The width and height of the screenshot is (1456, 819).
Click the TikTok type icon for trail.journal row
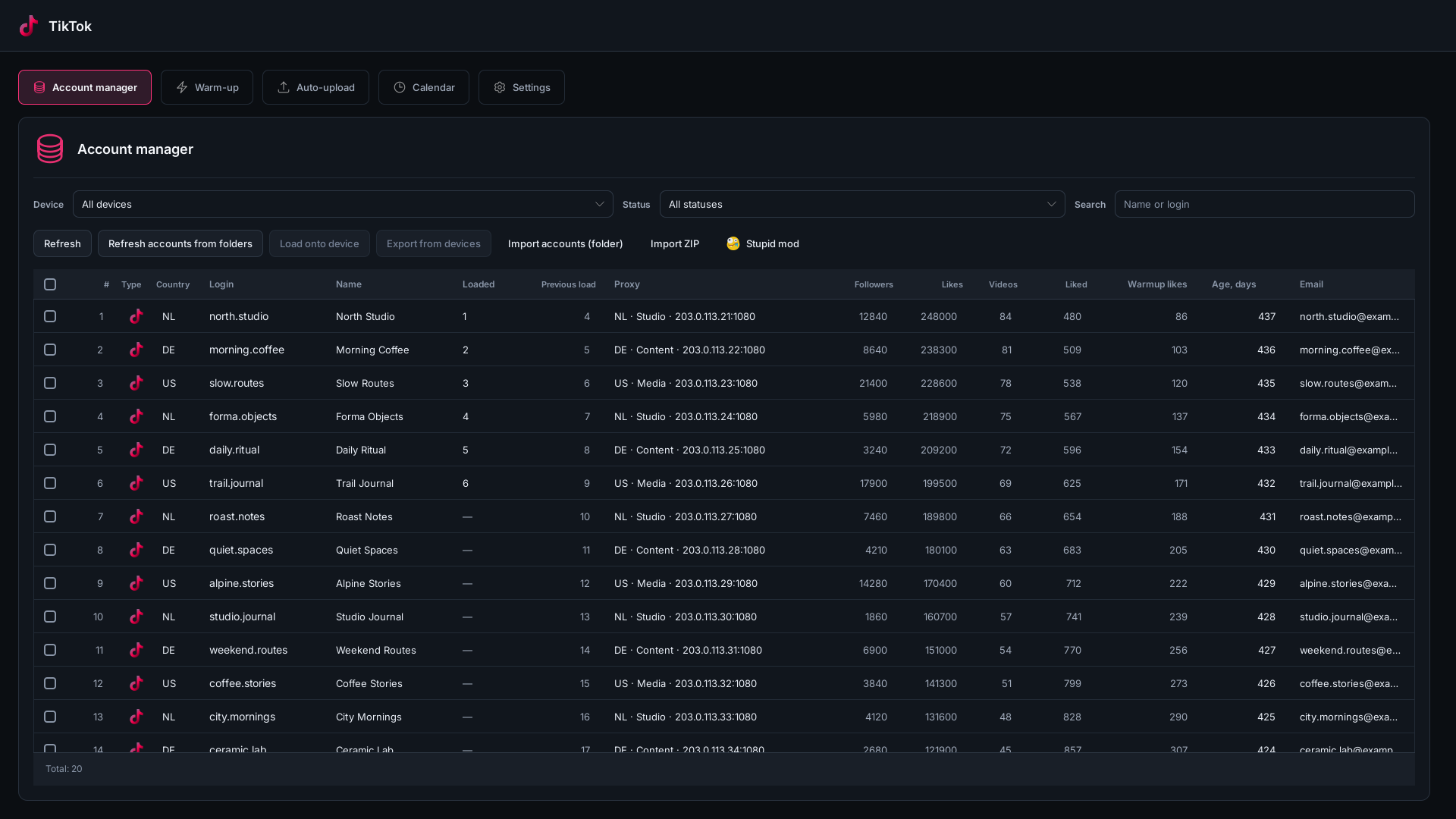click(136, 483)
